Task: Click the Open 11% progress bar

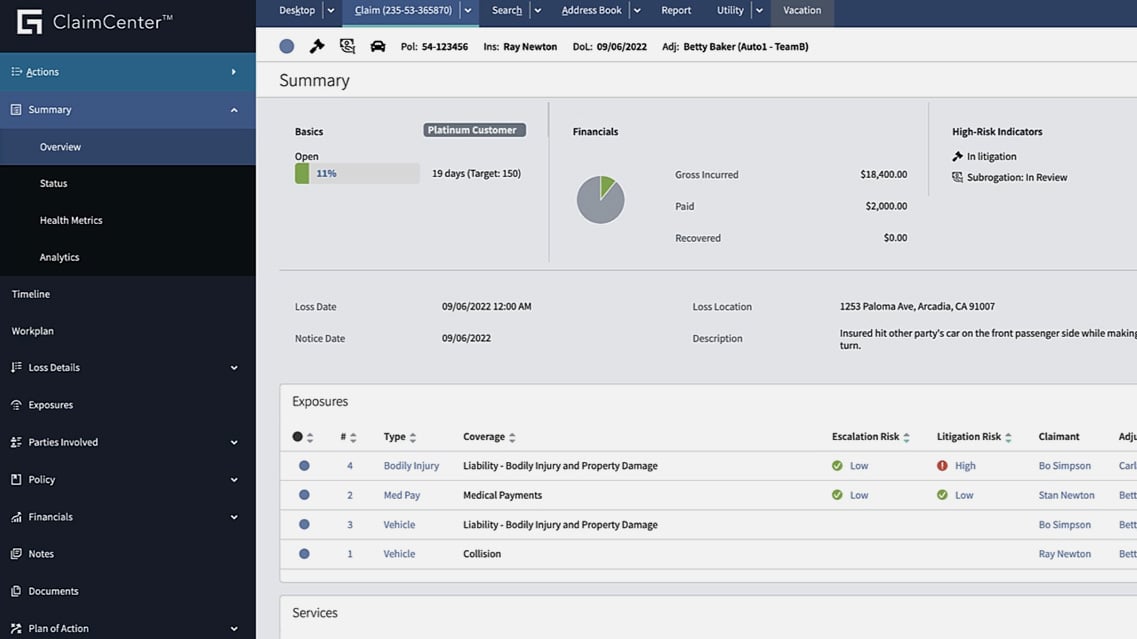Action: 359,173
